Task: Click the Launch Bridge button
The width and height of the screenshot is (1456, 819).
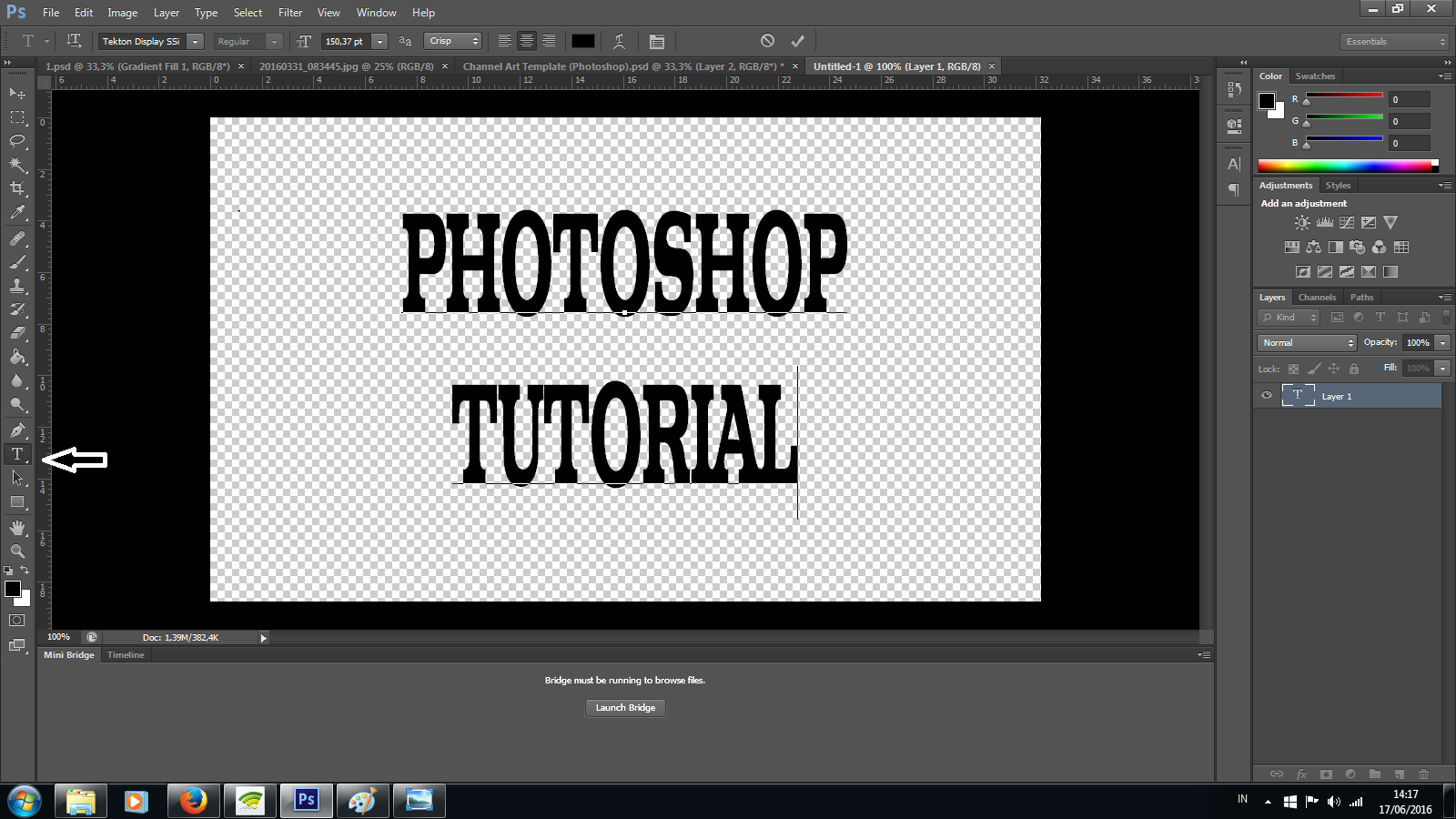Action: point(625,707)
